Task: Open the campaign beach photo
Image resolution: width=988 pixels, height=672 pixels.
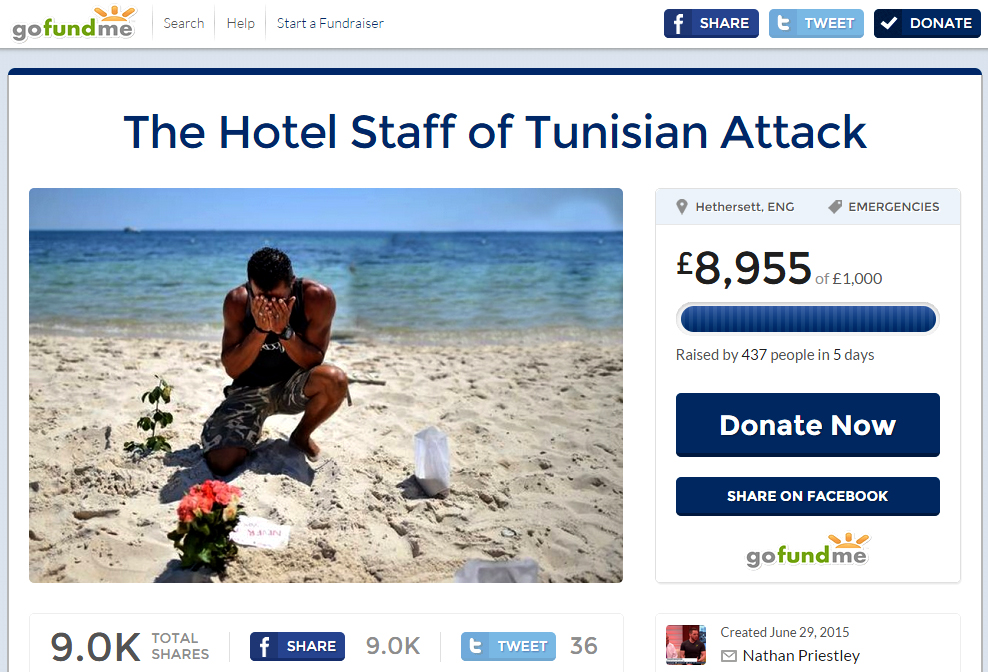Action: 326,385
